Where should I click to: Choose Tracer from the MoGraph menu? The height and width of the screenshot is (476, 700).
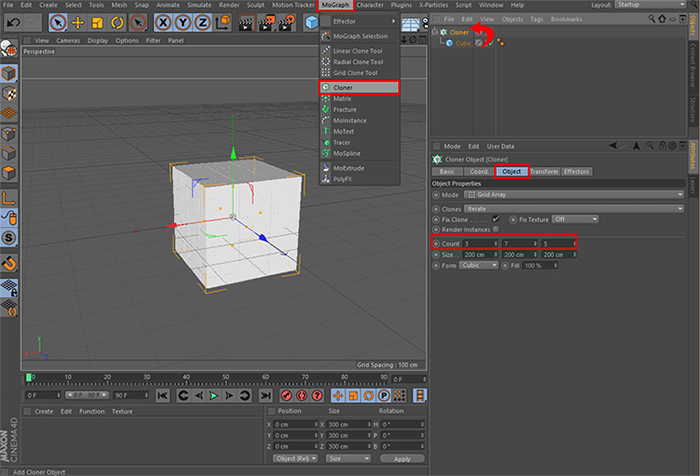359,142
